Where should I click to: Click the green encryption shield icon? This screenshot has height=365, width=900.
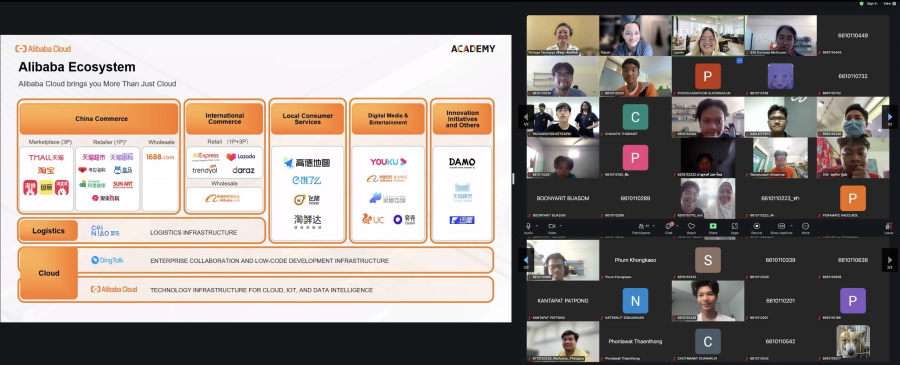click(862, 3)
